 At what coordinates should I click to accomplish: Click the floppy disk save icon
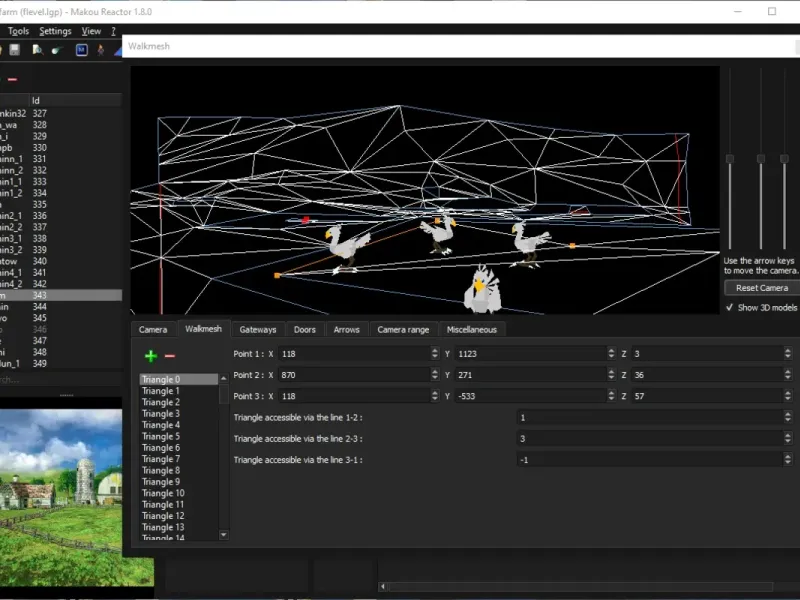14,49
